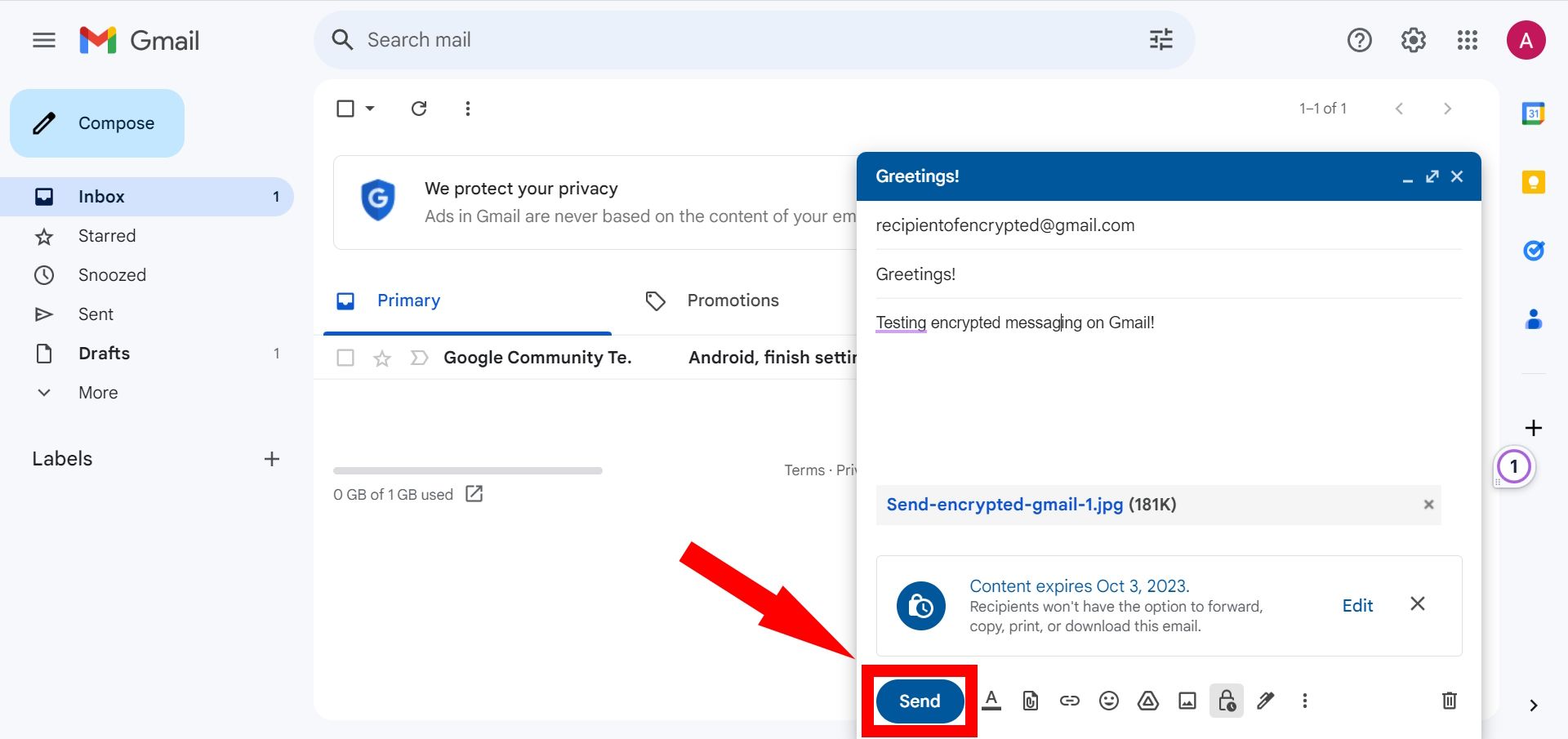
Task: Open formatting options in compose toolbar
Action: (991, 701)
